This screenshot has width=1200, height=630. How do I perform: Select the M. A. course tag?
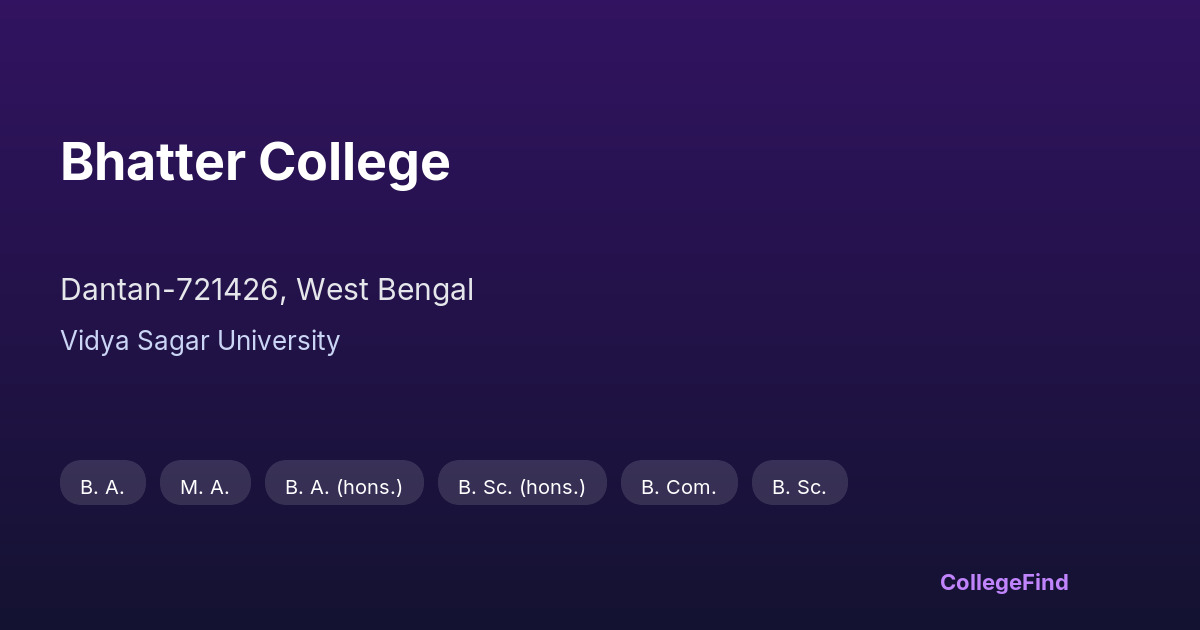[x=205, y=487]
